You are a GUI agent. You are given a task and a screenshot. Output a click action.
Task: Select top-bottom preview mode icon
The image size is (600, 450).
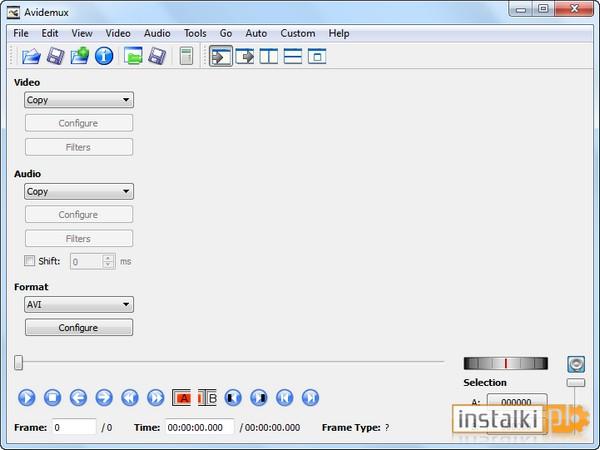[293, 57]
